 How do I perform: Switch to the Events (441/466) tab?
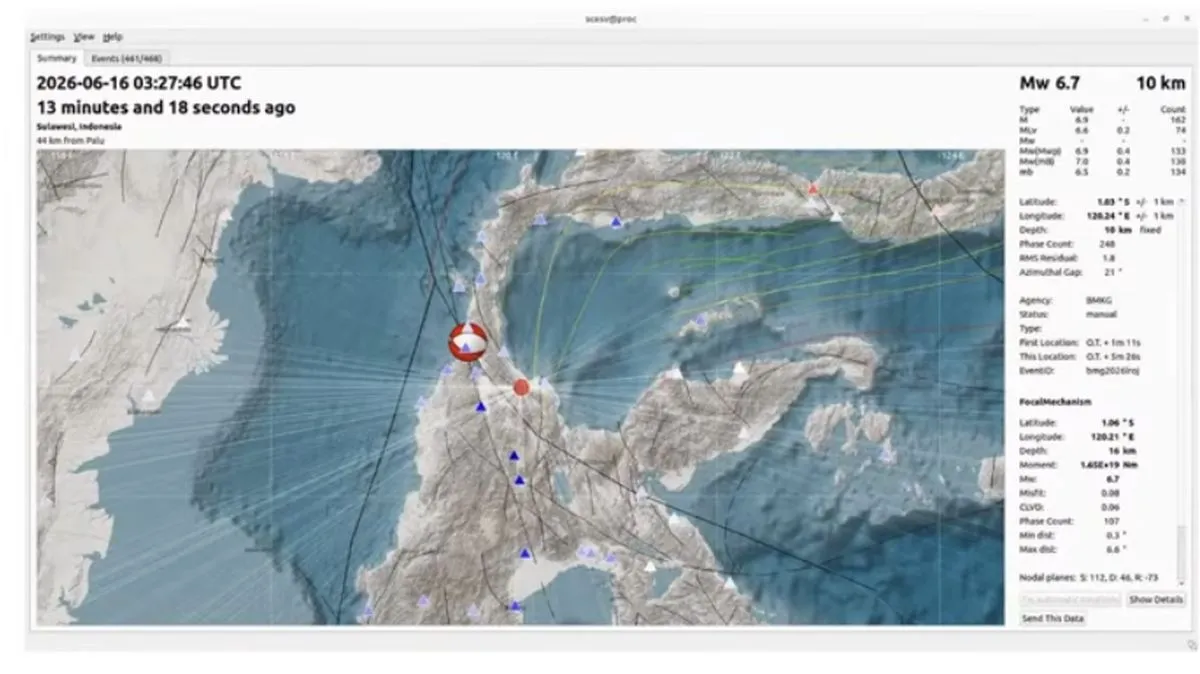(x=127, y=59)
